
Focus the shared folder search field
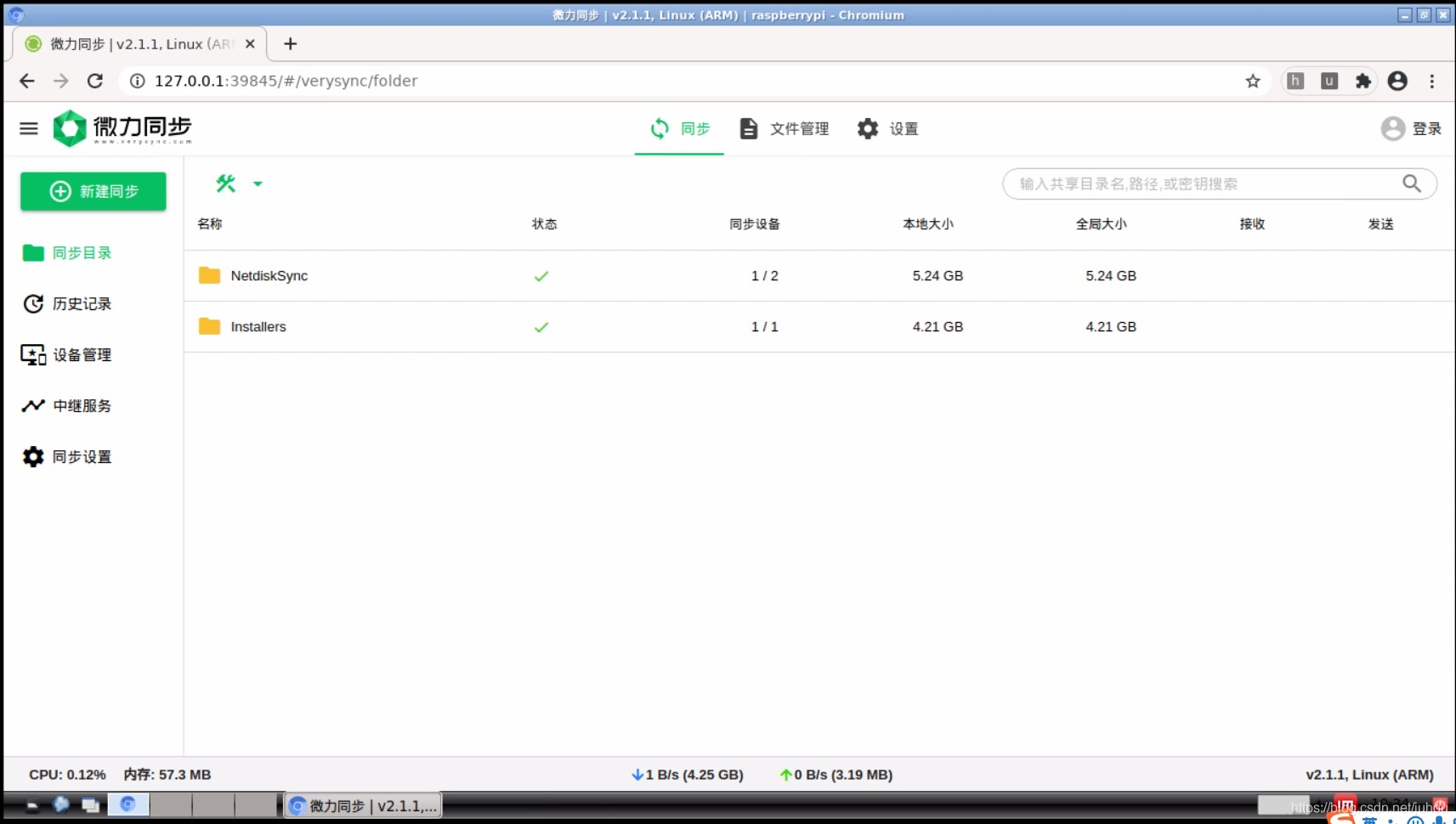tap(1220, 183)
